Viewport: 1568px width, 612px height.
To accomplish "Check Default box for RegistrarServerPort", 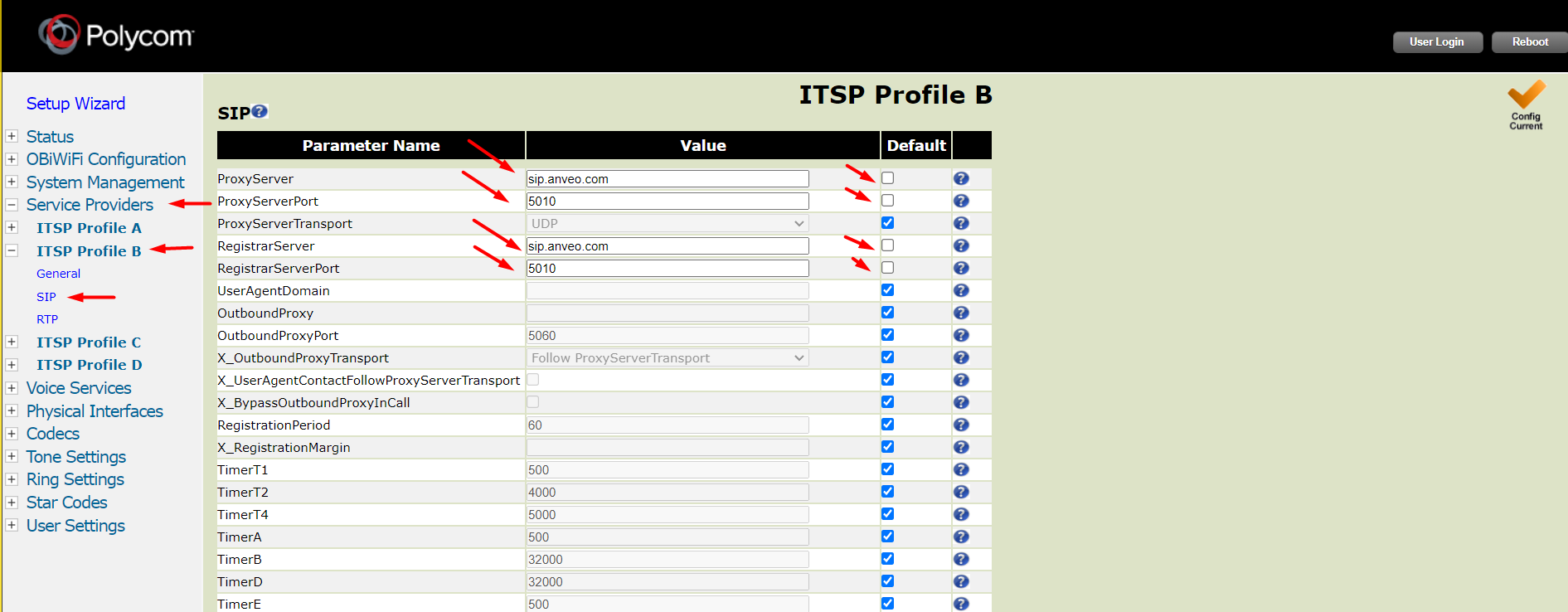I will pyautogui.click(x=887, y=267).
